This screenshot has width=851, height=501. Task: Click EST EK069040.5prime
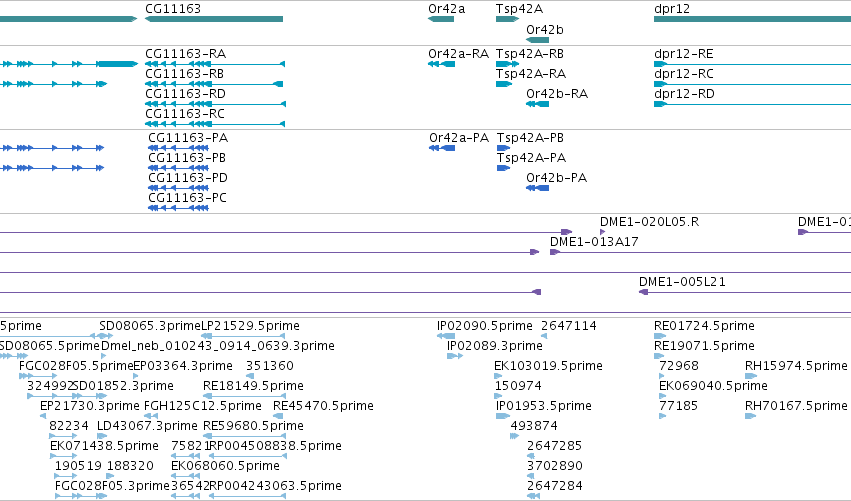[x=713, y=386]
